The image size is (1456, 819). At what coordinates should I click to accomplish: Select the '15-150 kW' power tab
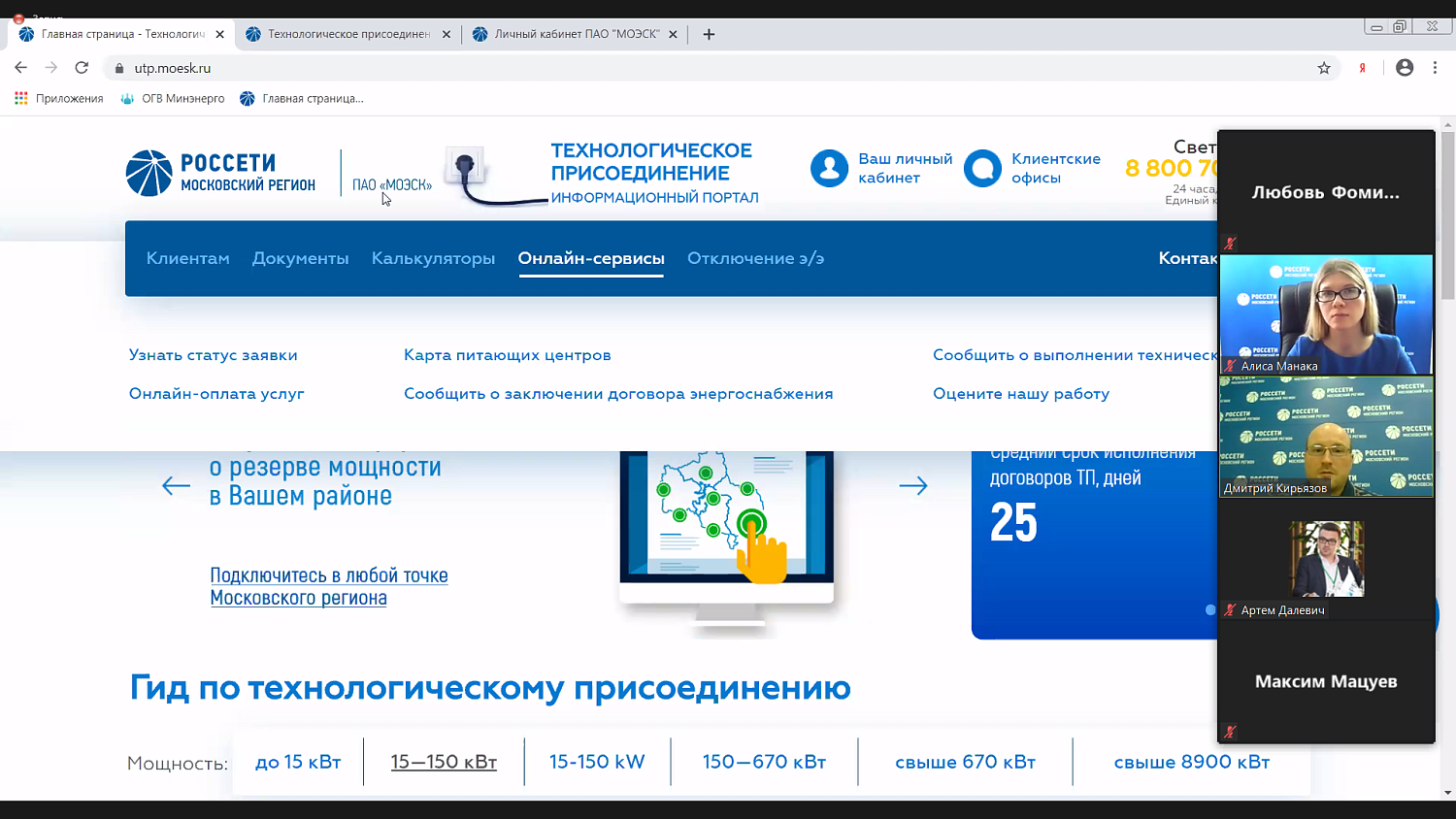click(x=597, y=762)
